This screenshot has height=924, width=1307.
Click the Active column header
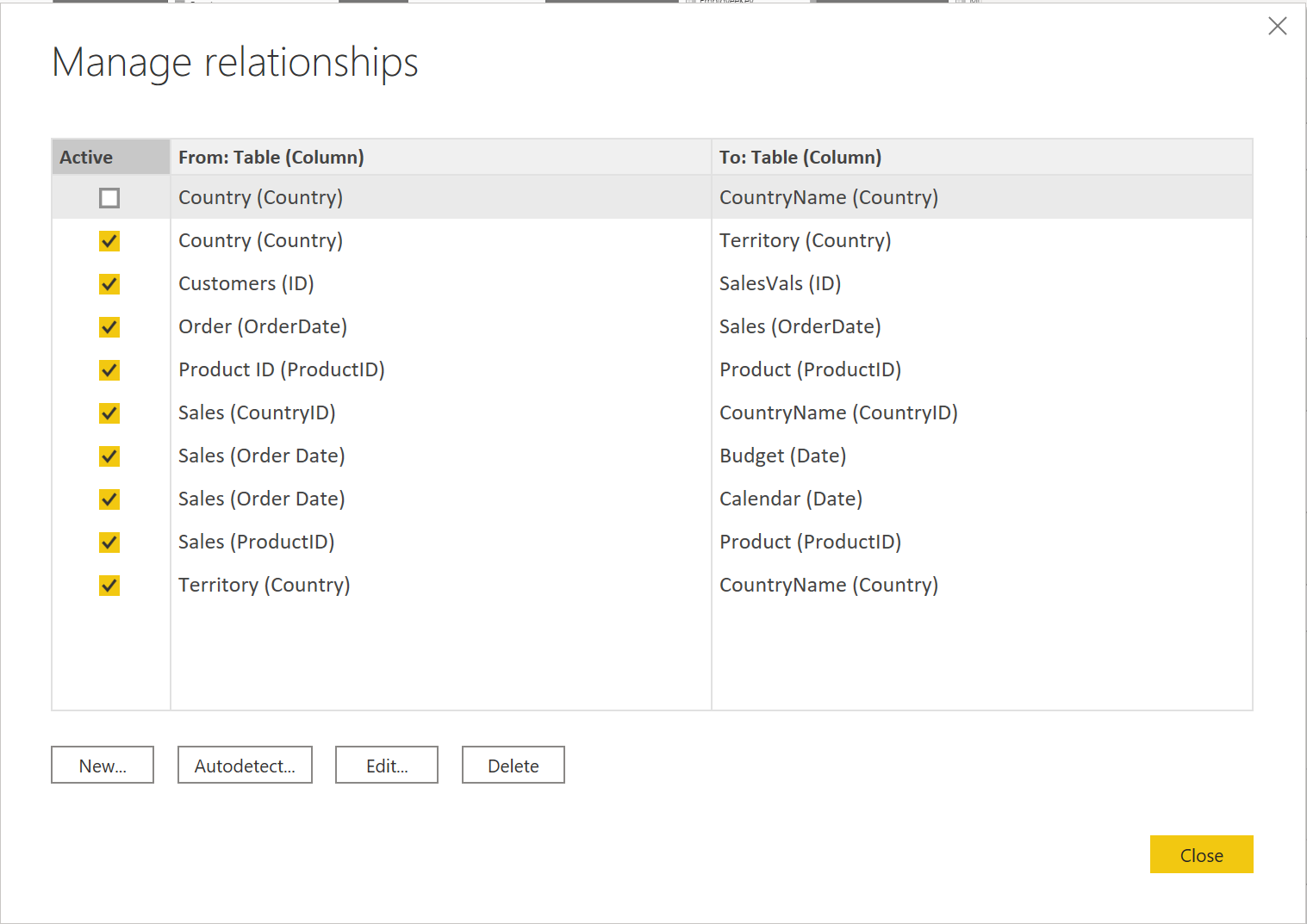[86, 158]
